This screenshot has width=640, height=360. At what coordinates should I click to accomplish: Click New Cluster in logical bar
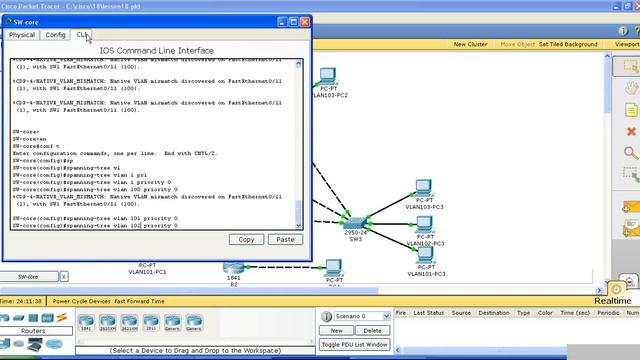(x=470, y=44)
